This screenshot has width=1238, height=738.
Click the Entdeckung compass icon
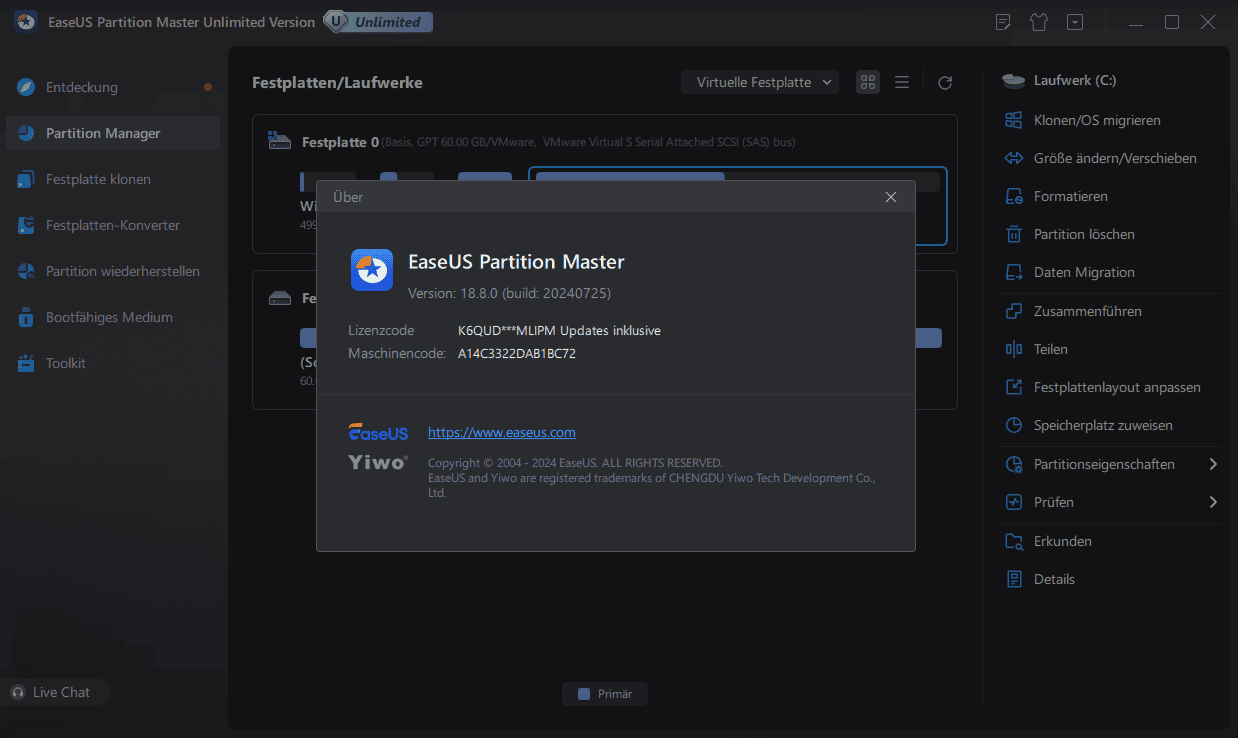pyautogui.click(x=26, y=87)
